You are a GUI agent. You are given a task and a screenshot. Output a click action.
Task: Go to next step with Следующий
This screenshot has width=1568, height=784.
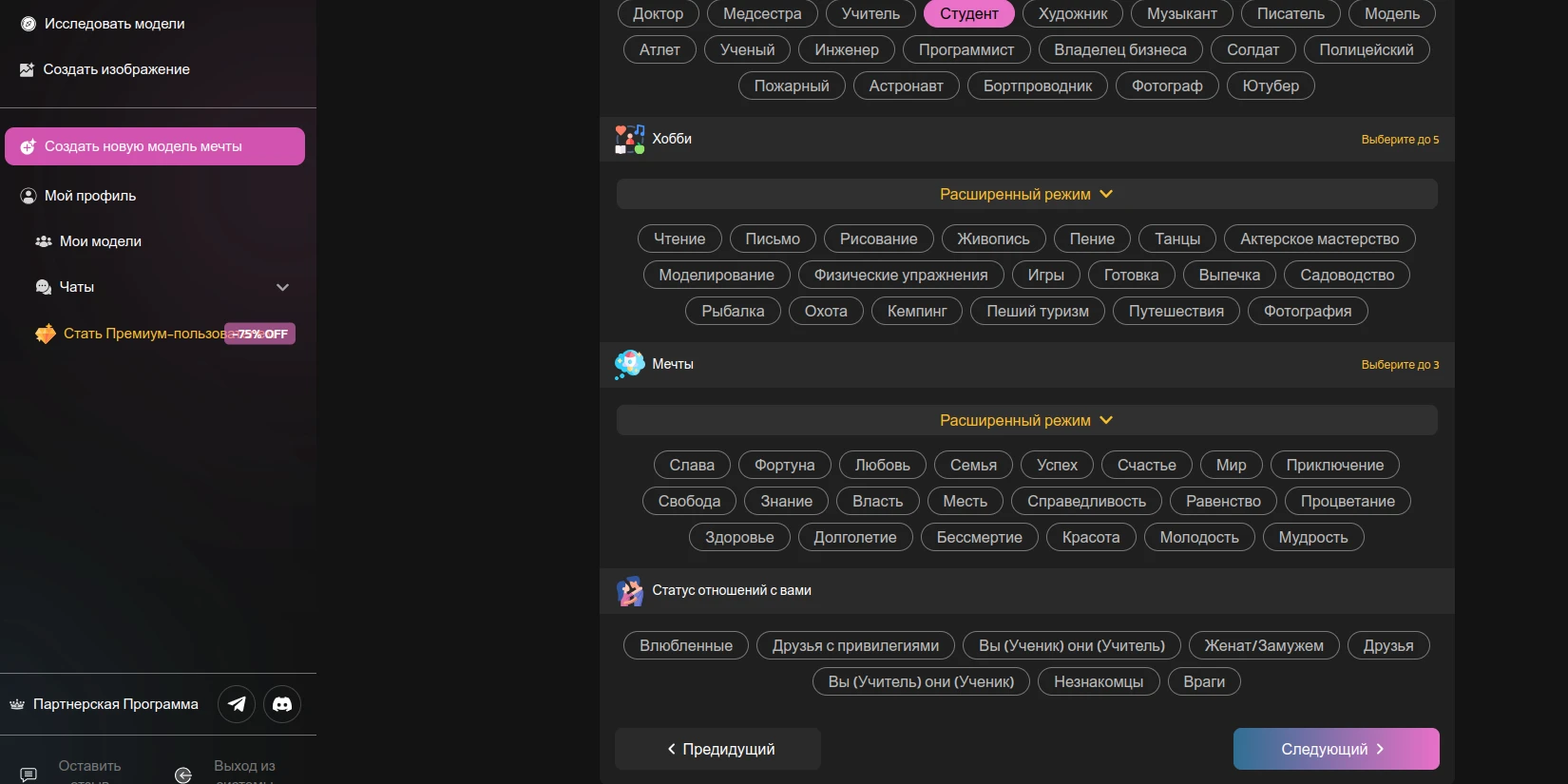click(x=1335, y=749)
